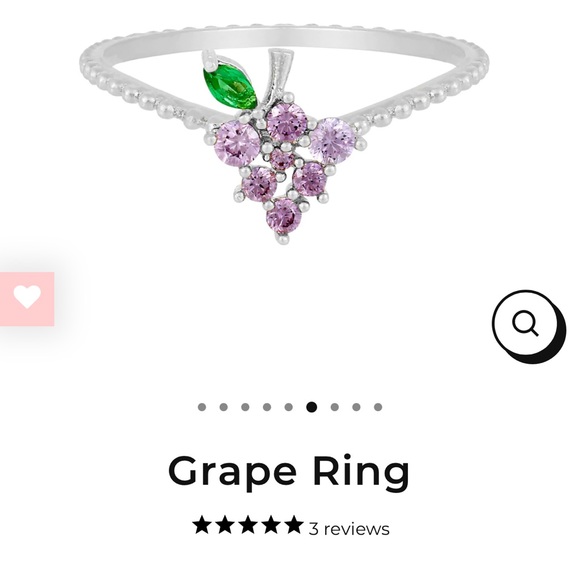Click the second rating star
Viewport: 580px width, 580px height.
click(x=225, y=525)
